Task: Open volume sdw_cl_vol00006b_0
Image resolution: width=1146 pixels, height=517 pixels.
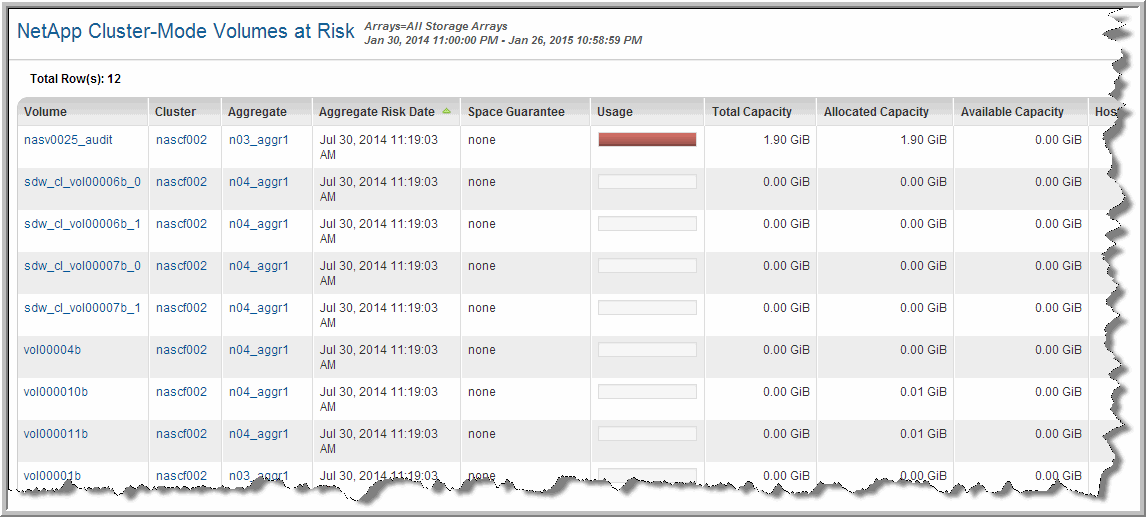Action: pos(82,182)
